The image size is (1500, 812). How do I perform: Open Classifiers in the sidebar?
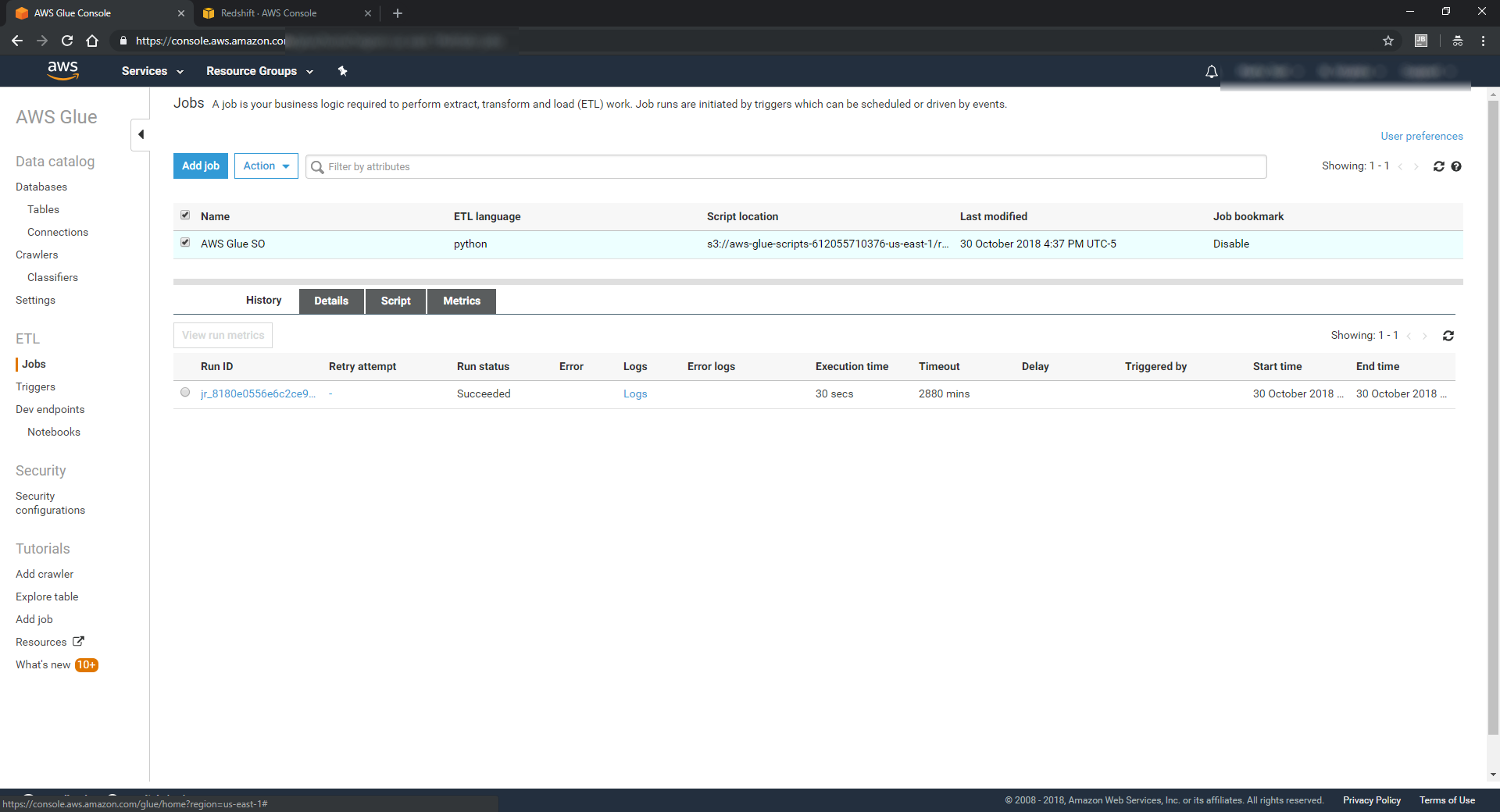coord(52,278)
